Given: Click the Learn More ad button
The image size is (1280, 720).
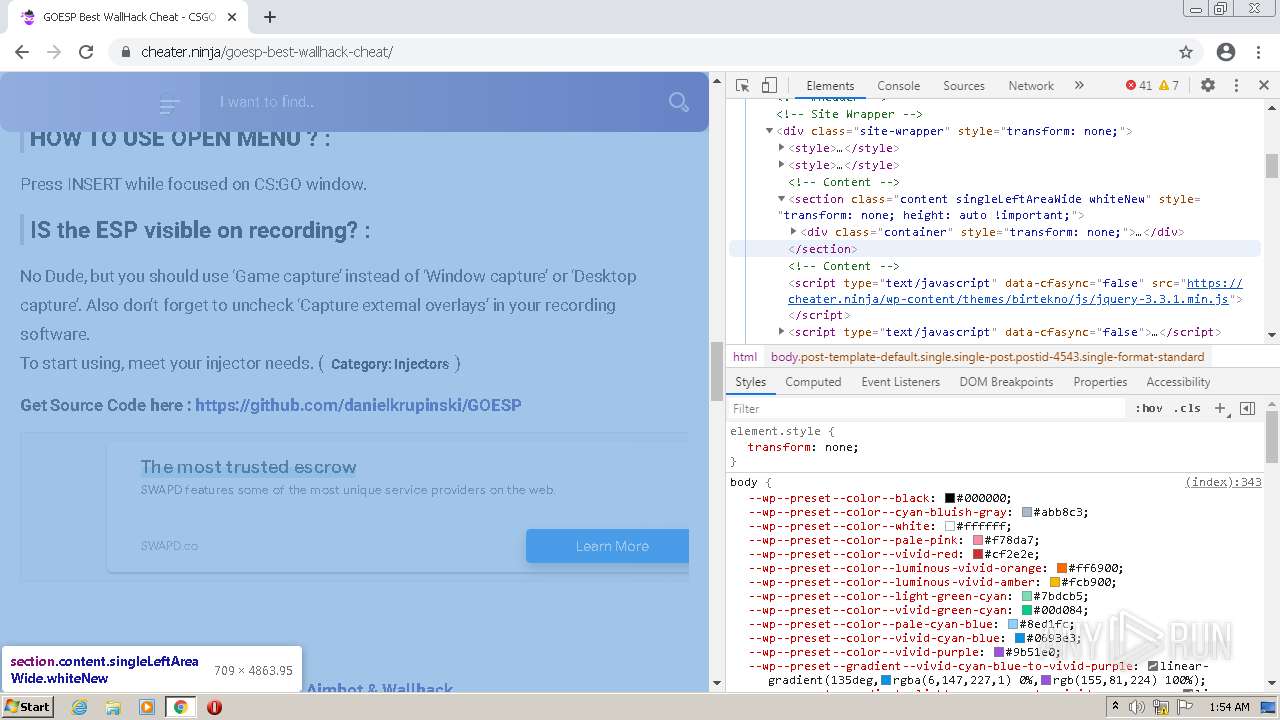Looking at the screenshot, I should [x=608, y=546].
